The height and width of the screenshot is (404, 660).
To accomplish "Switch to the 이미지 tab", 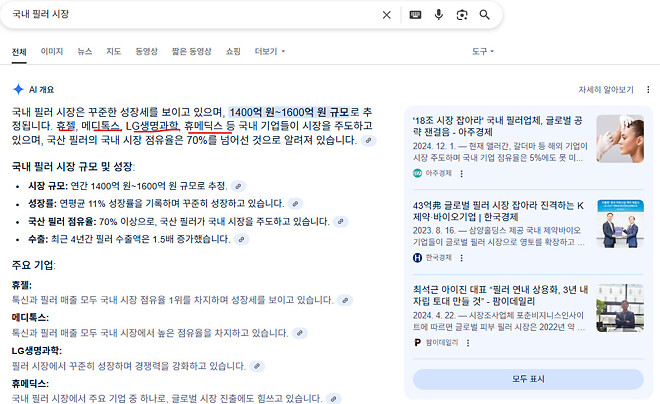I will point(52,51).
